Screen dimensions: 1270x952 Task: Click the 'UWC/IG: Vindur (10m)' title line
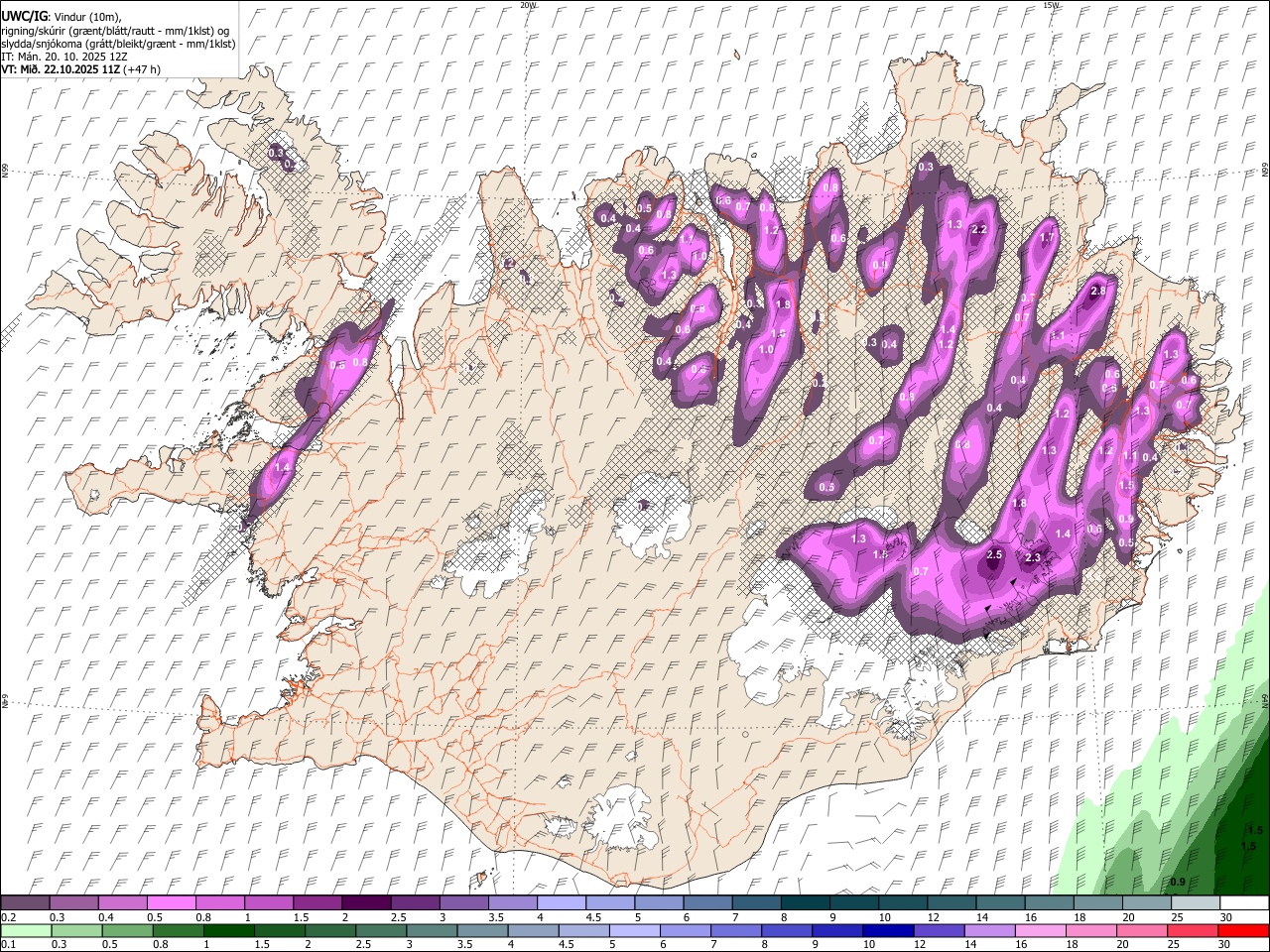pyautogui.click(x=62, y=17)
